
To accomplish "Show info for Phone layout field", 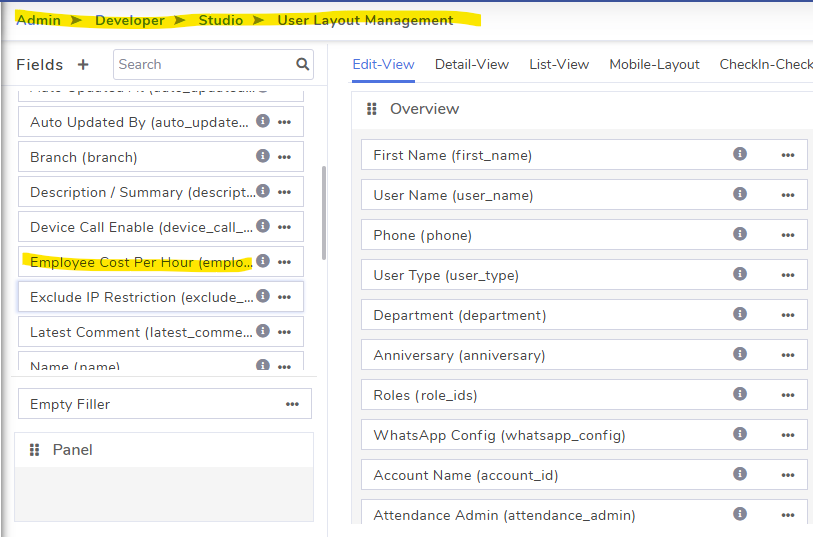I will [x=740, y=234].
